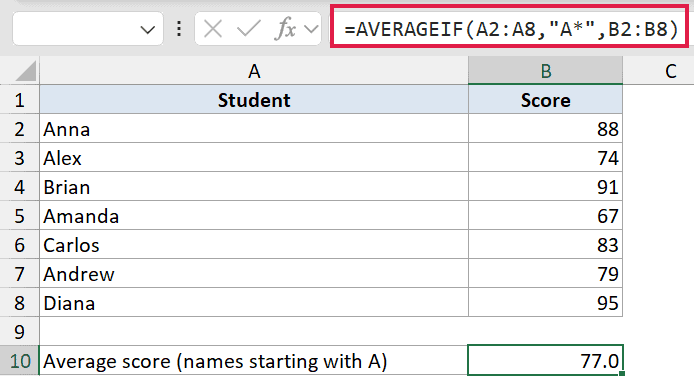694x376 pixels.
Task: Select the cell containing Carlos
Action: pos(254,245)
